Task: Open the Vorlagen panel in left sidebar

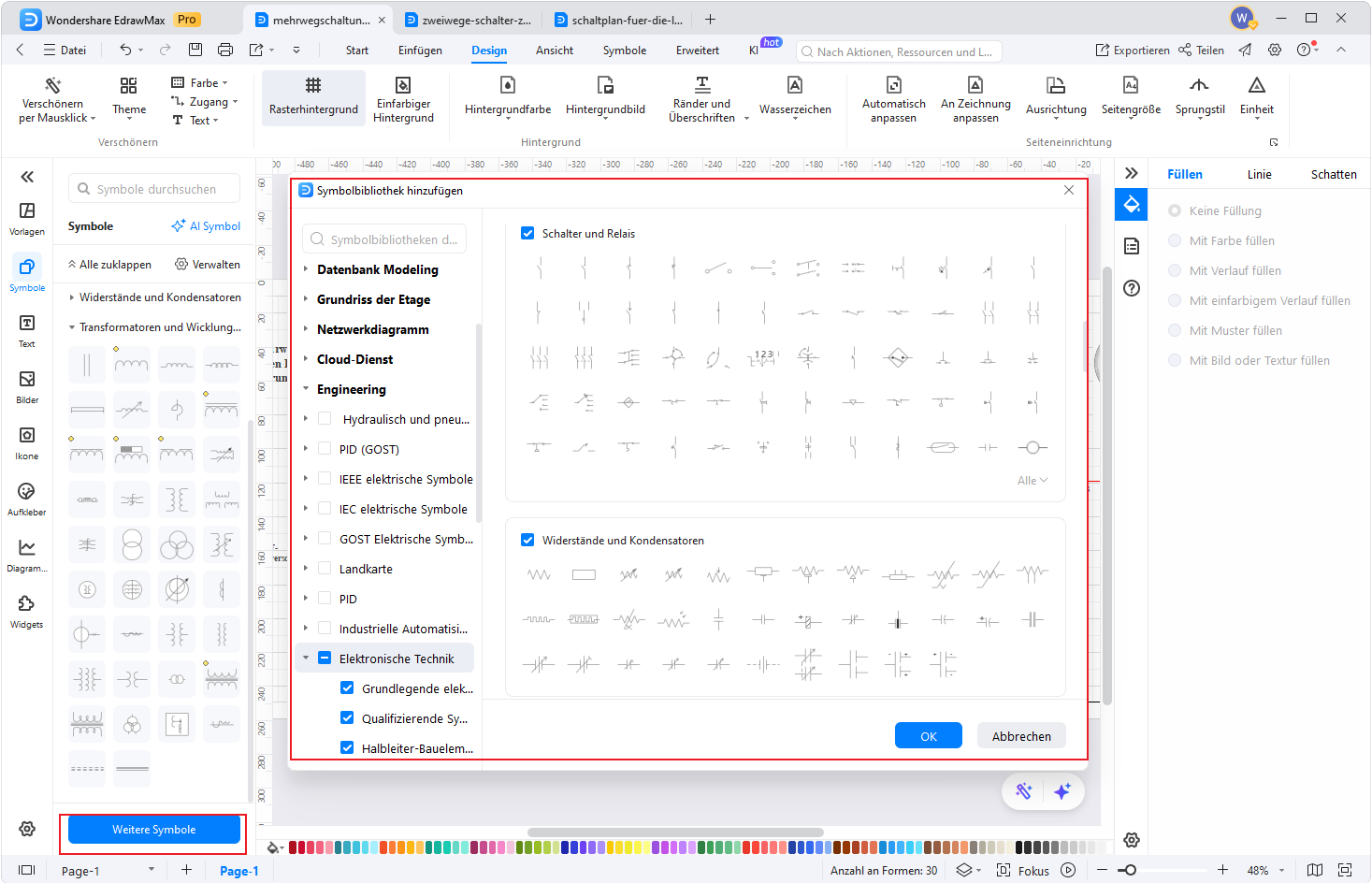Action: pos(27,218)
